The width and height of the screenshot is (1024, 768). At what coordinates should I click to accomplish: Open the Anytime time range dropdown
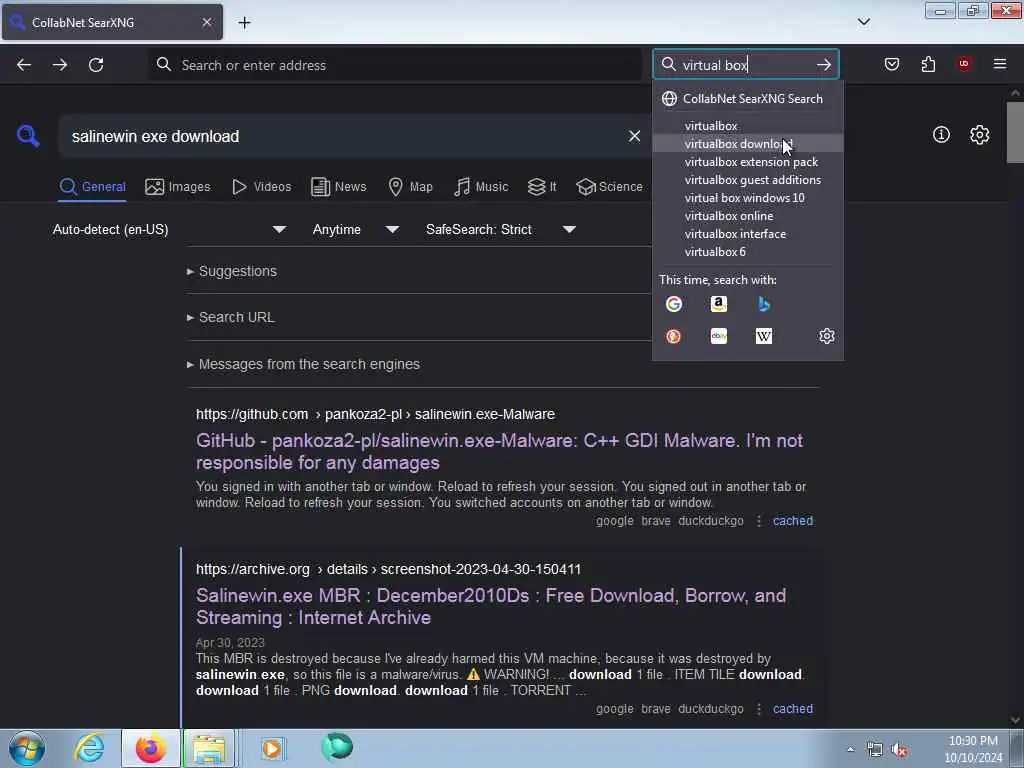(x=355, y=229)
